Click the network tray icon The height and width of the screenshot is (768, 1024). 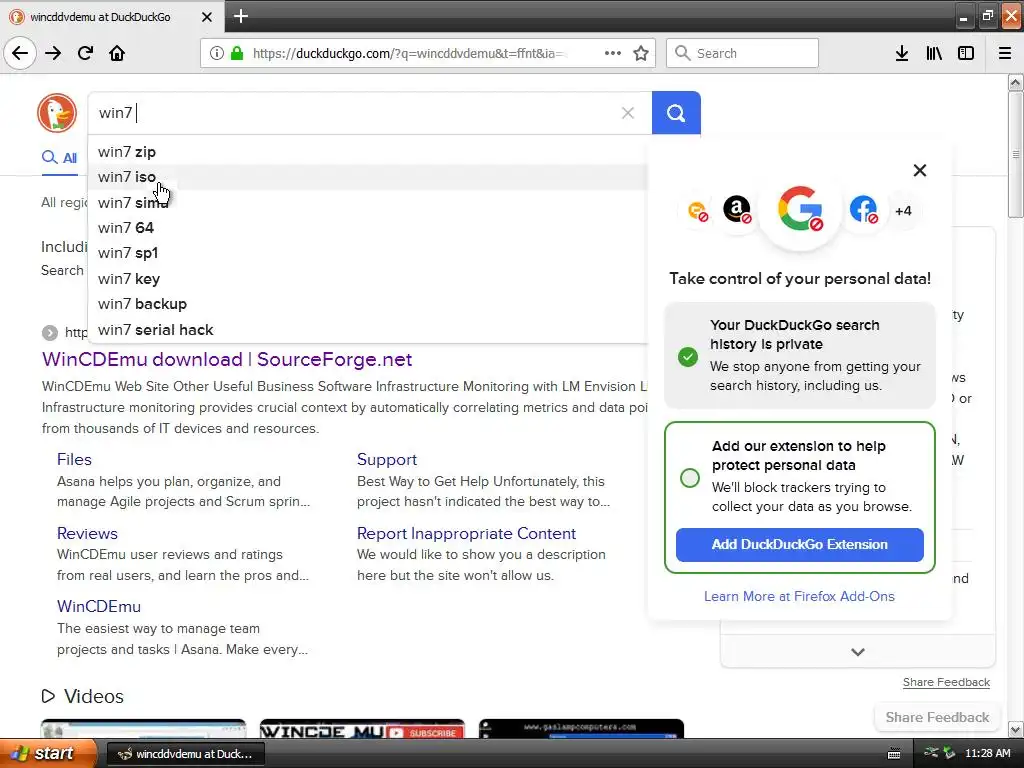pos(932,753)
